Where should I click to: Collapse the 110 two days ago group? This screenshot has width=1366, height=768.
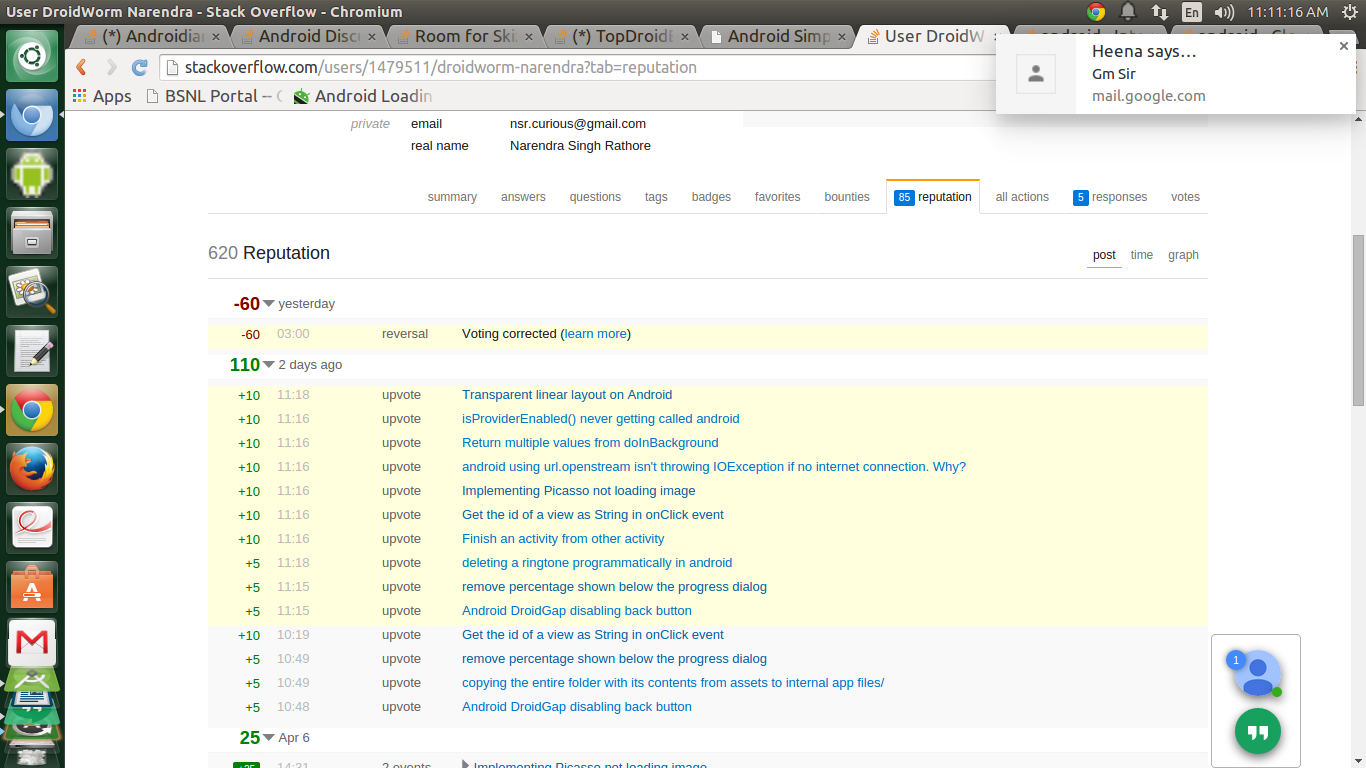(x=268, y=365)
